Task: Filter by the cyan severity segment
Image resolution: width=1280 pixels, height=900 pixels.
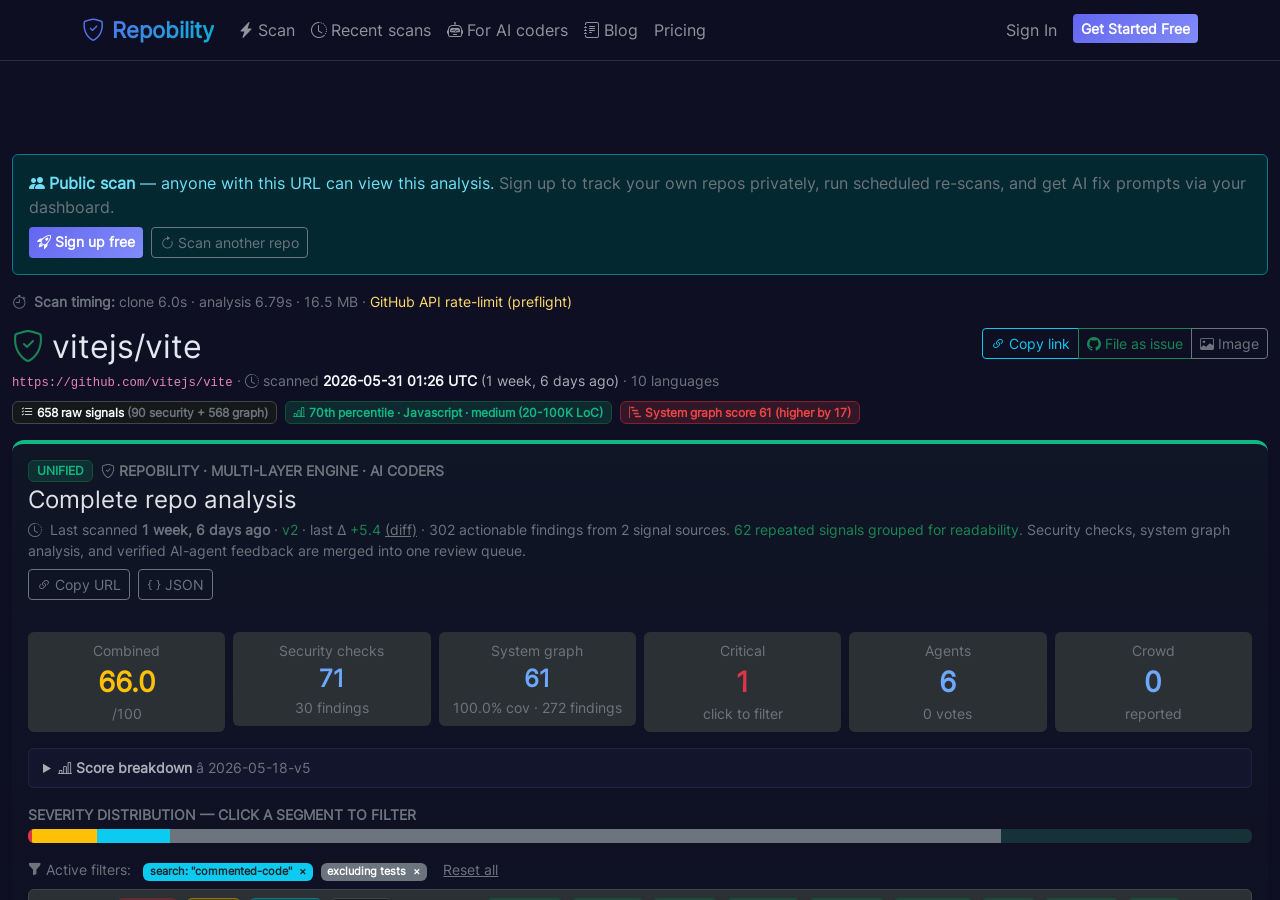Action: [133, 836]
